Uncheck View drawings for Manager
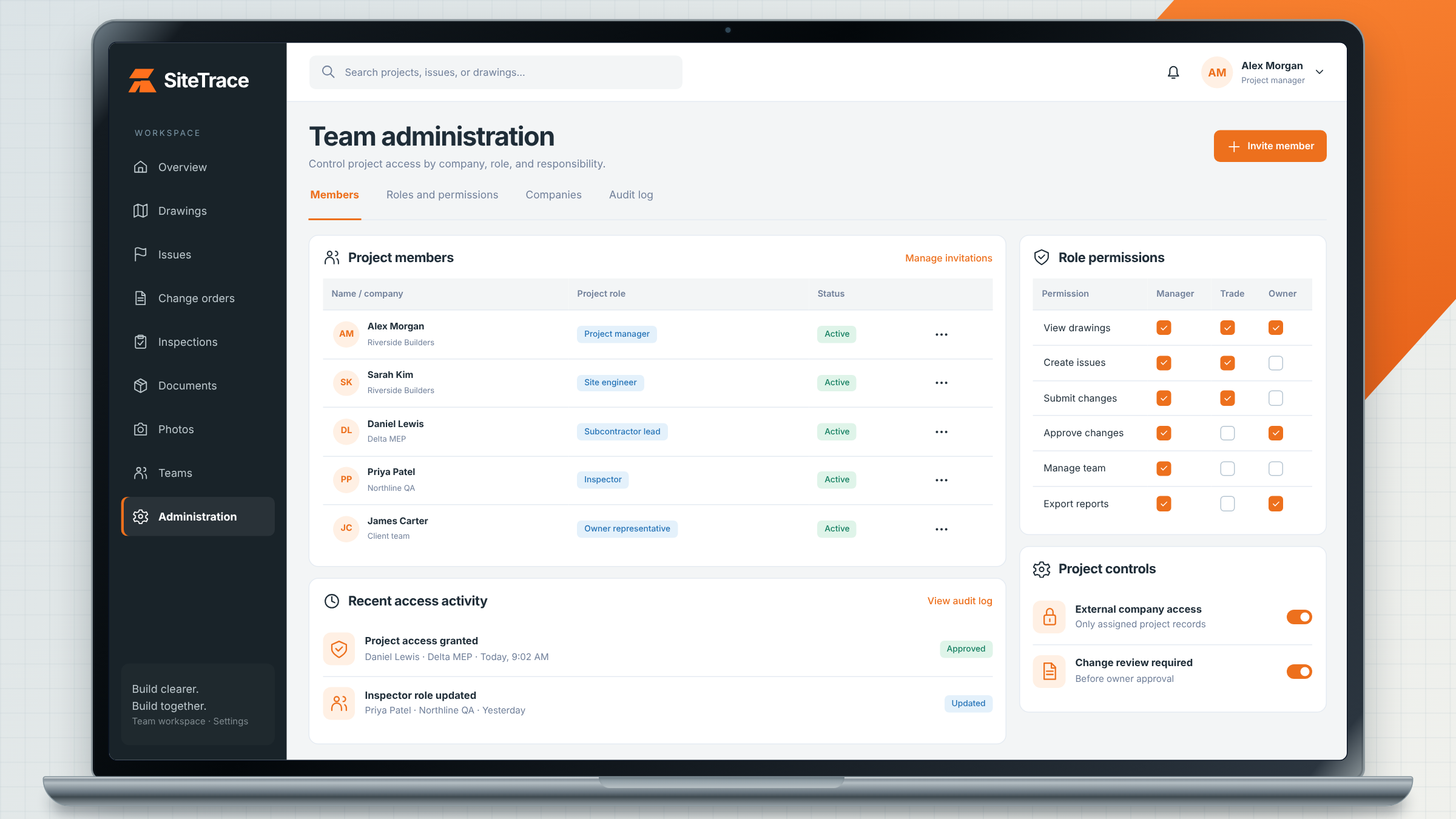 coord(1164,328)
